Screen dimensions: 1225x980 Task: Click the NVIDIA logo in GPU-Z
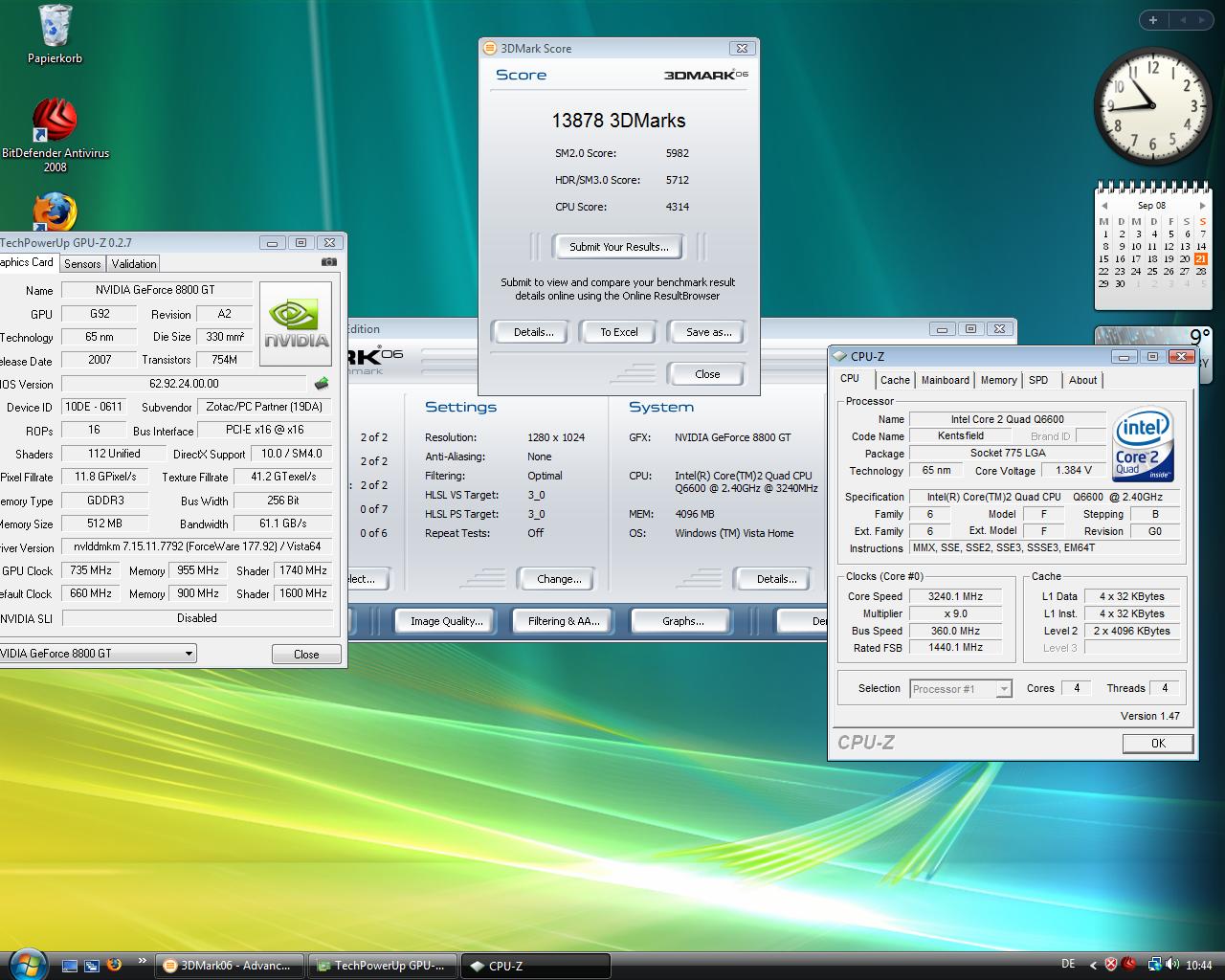[296, 323]
